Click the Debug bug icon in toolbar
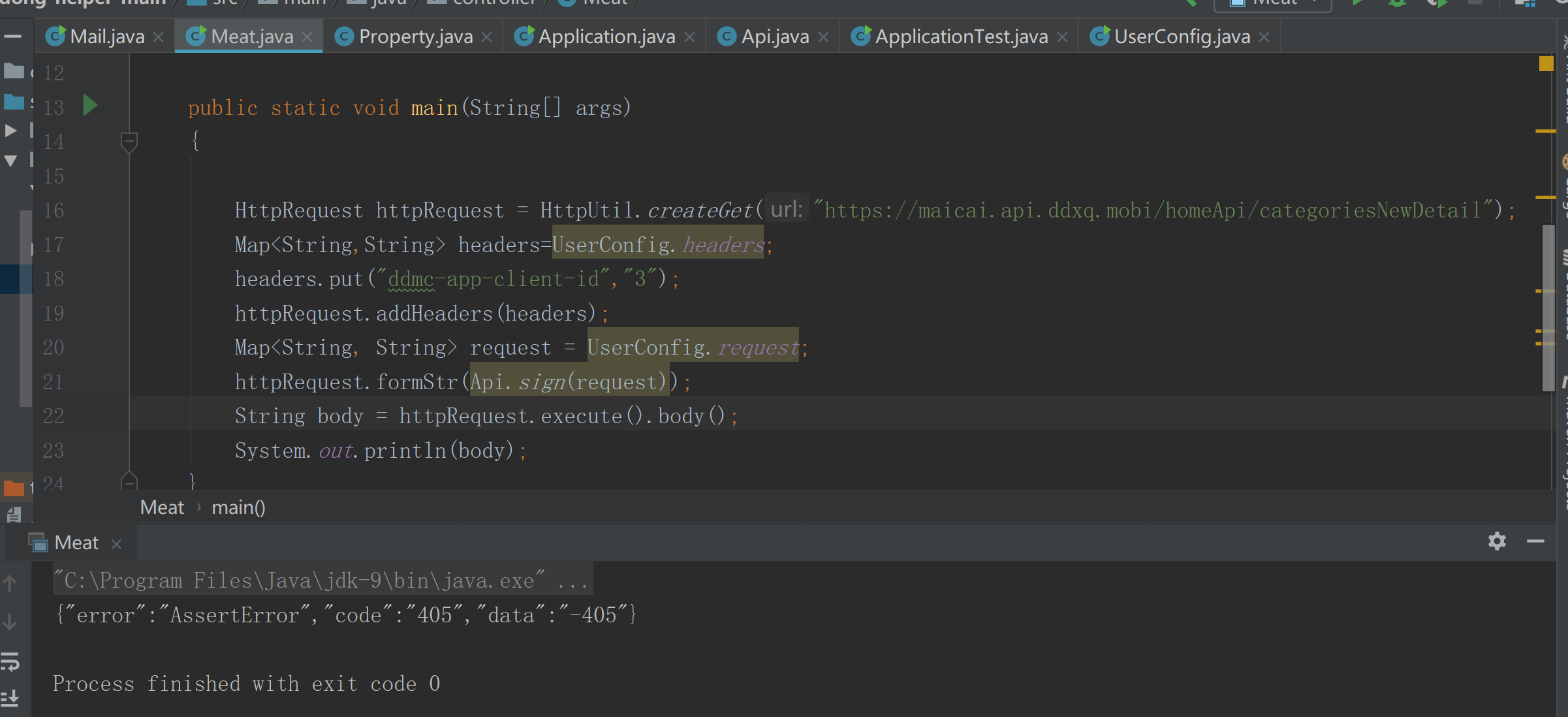Screen dimensions: 1568x717 1396,4
